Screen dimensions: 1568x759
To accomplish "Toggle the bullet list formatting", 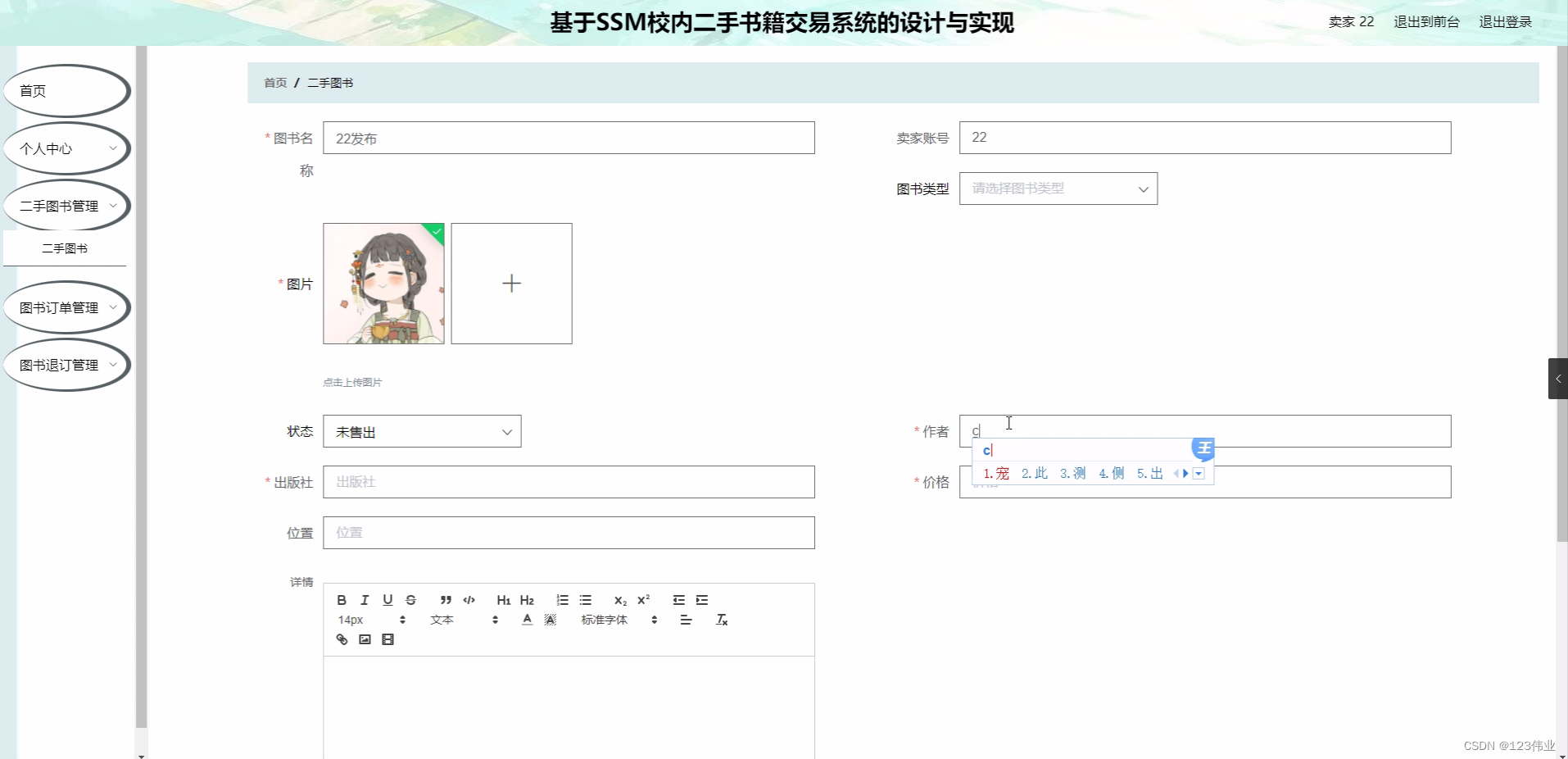I will click(x=586, y=600).
